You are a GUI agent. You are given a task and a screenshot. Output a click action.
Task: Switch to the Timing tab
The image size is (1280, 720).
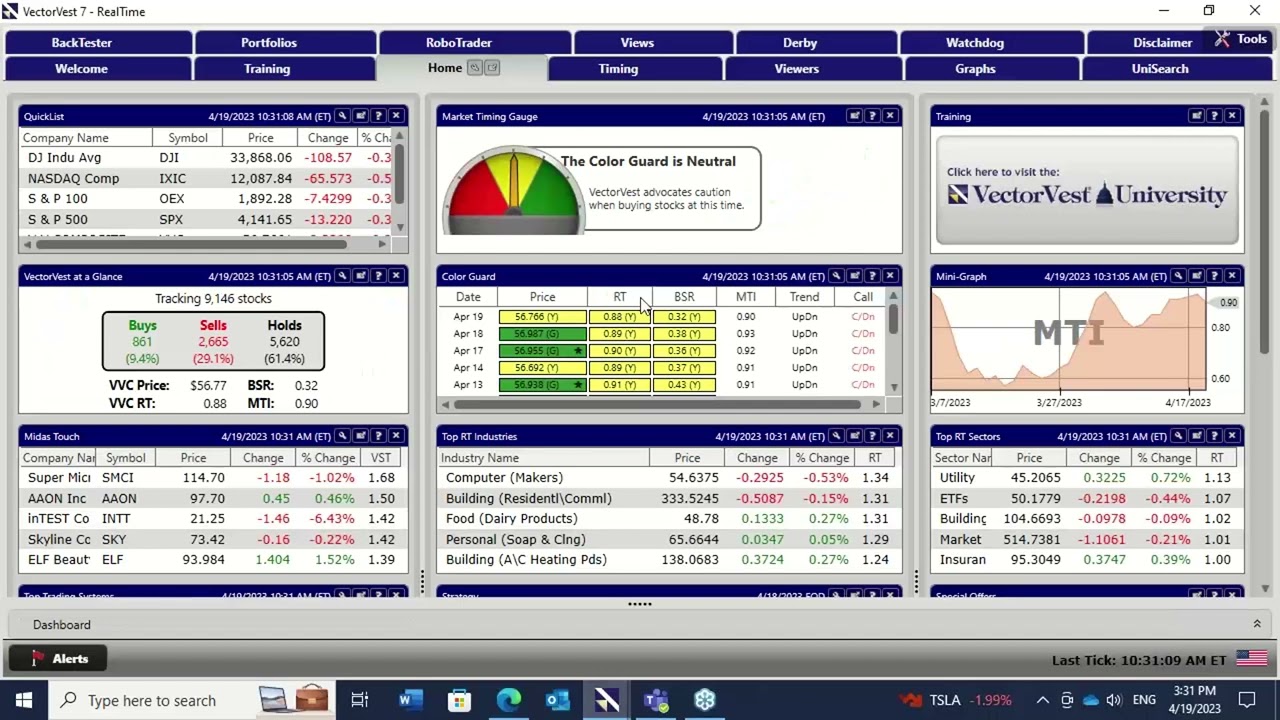634,69
